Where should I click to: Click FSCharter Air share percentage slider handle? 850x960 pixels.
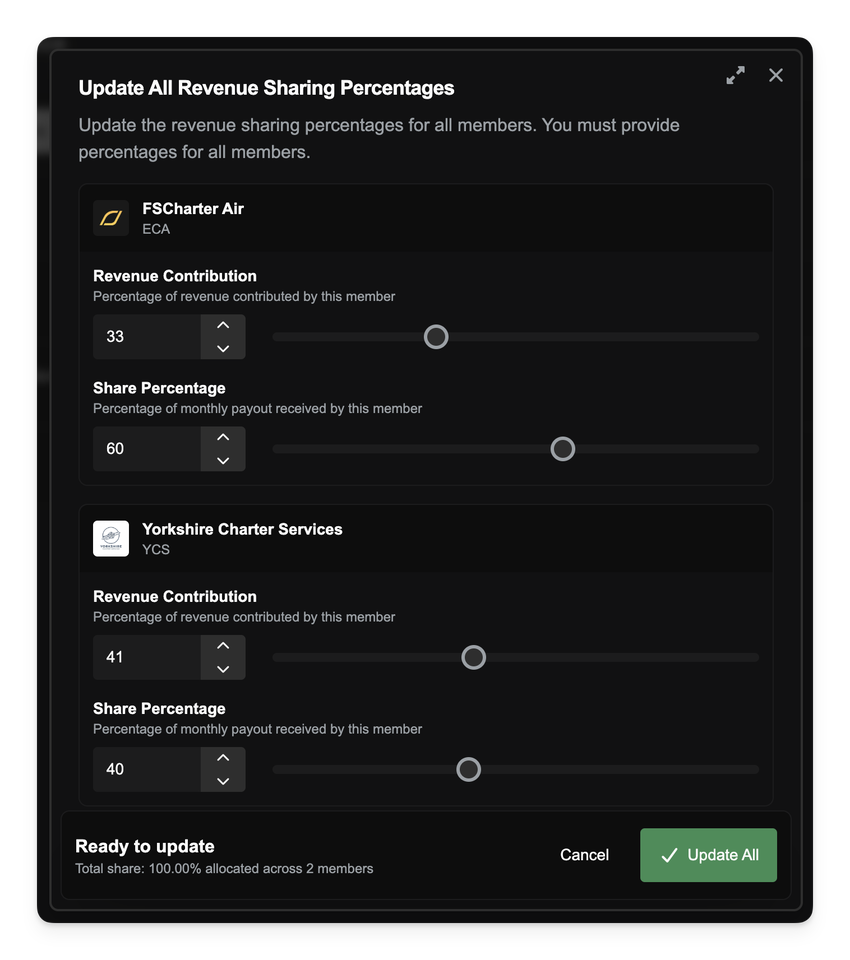[x=563, y=449]
